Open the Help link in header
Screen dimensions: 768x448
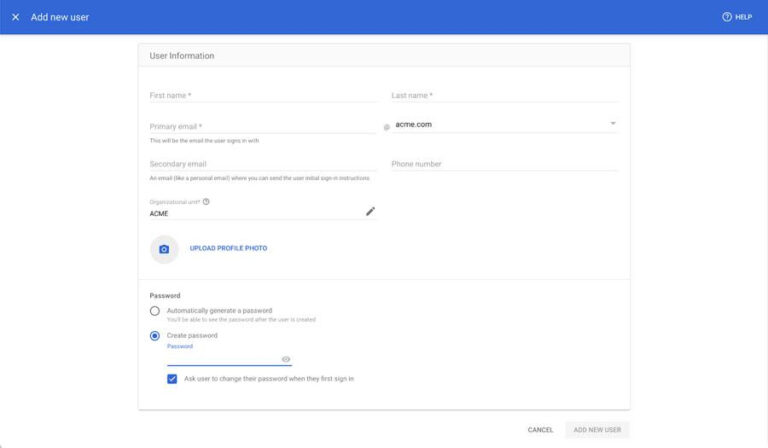coord(737,17)
